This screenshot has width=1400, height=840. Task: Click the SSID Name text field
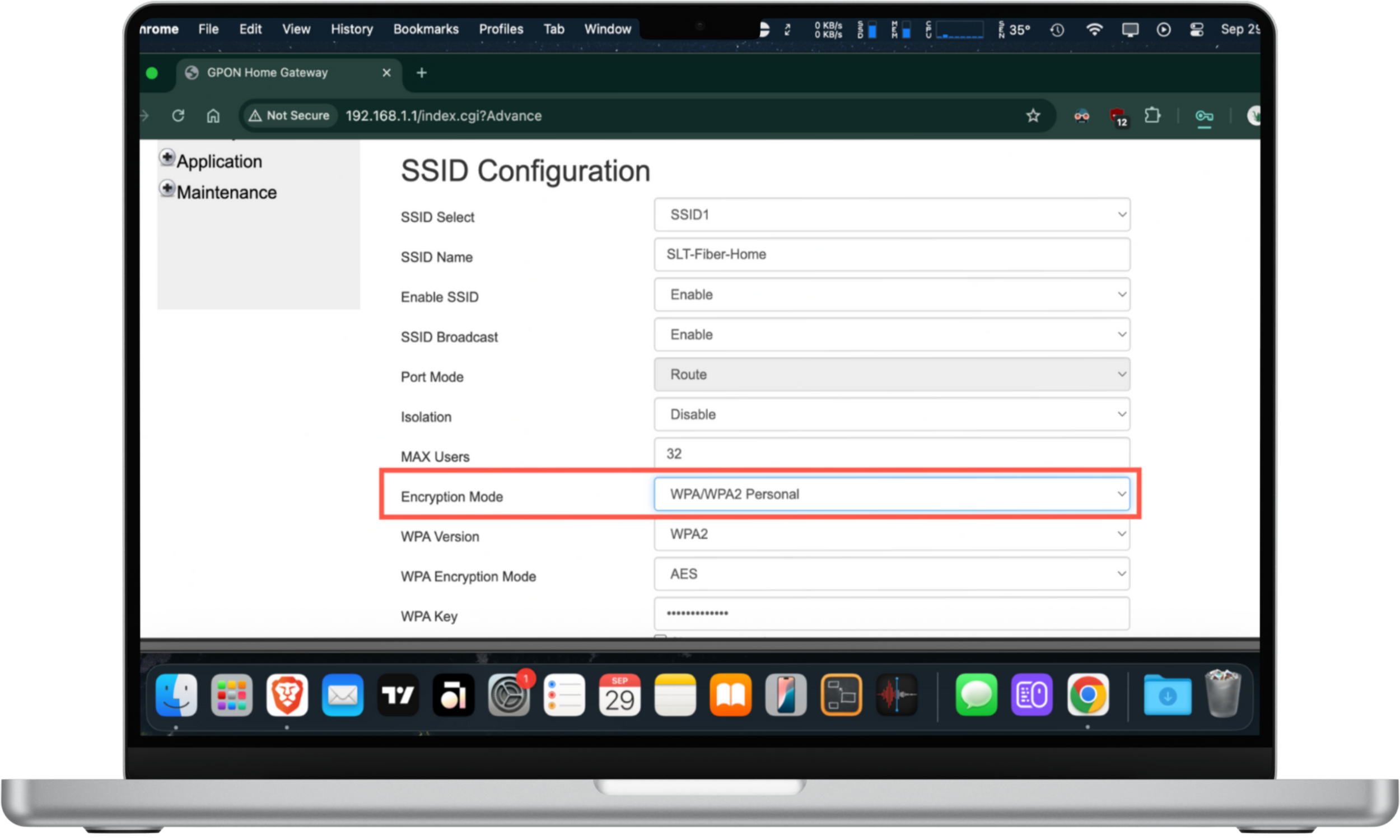[892, 254]
